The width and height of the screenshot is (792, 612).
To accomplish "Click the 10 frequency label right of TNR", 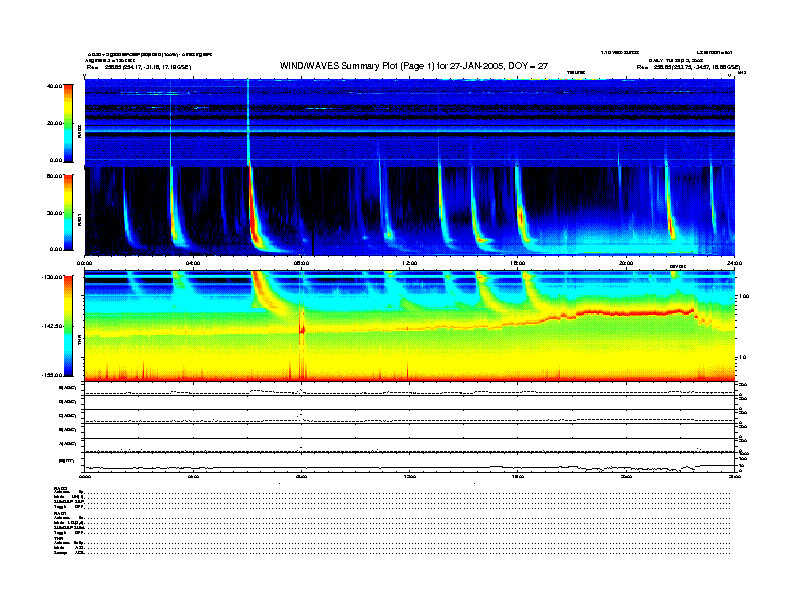I will 742,357.
